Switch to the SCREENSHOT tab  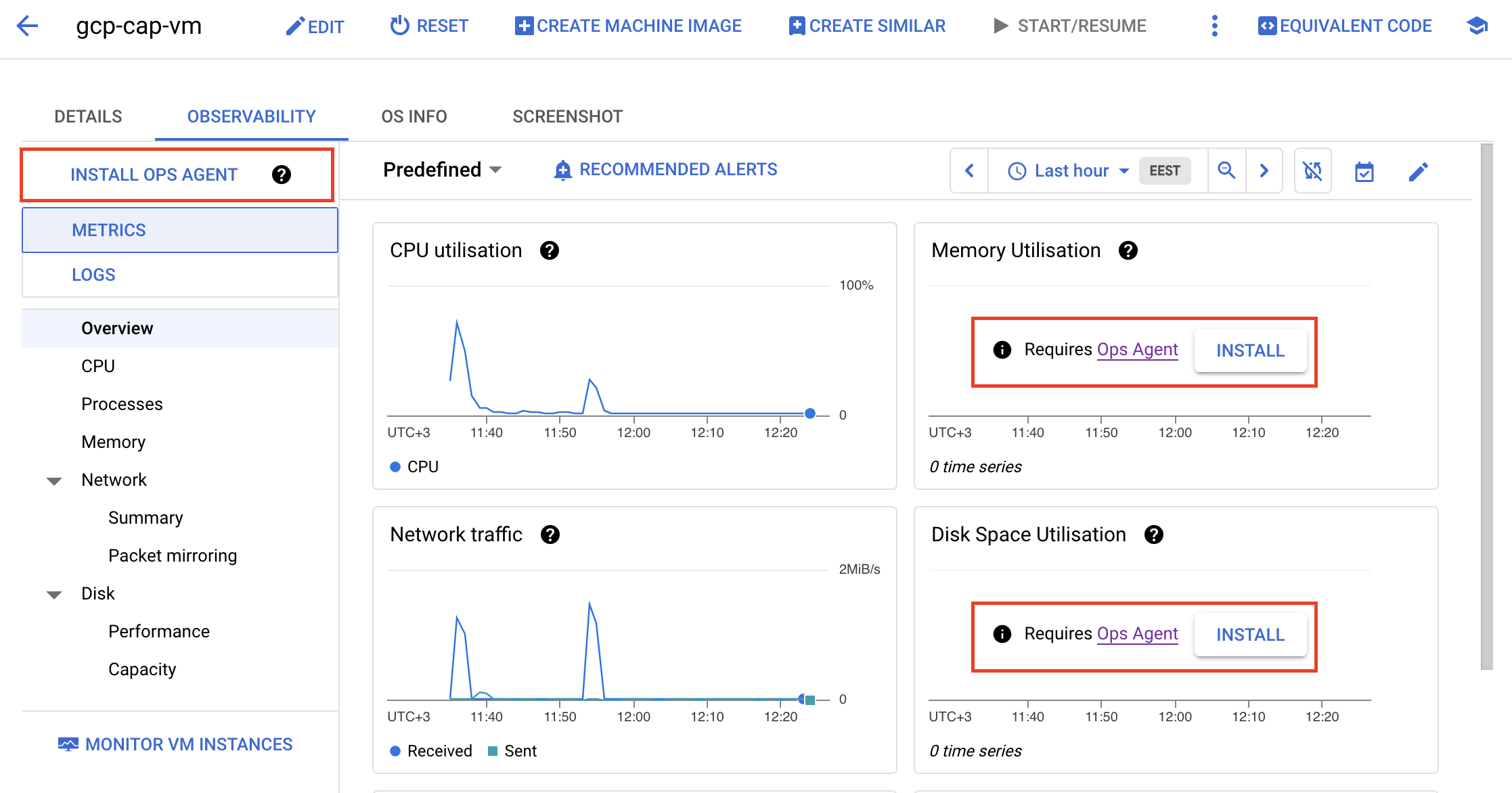(567, 116)
